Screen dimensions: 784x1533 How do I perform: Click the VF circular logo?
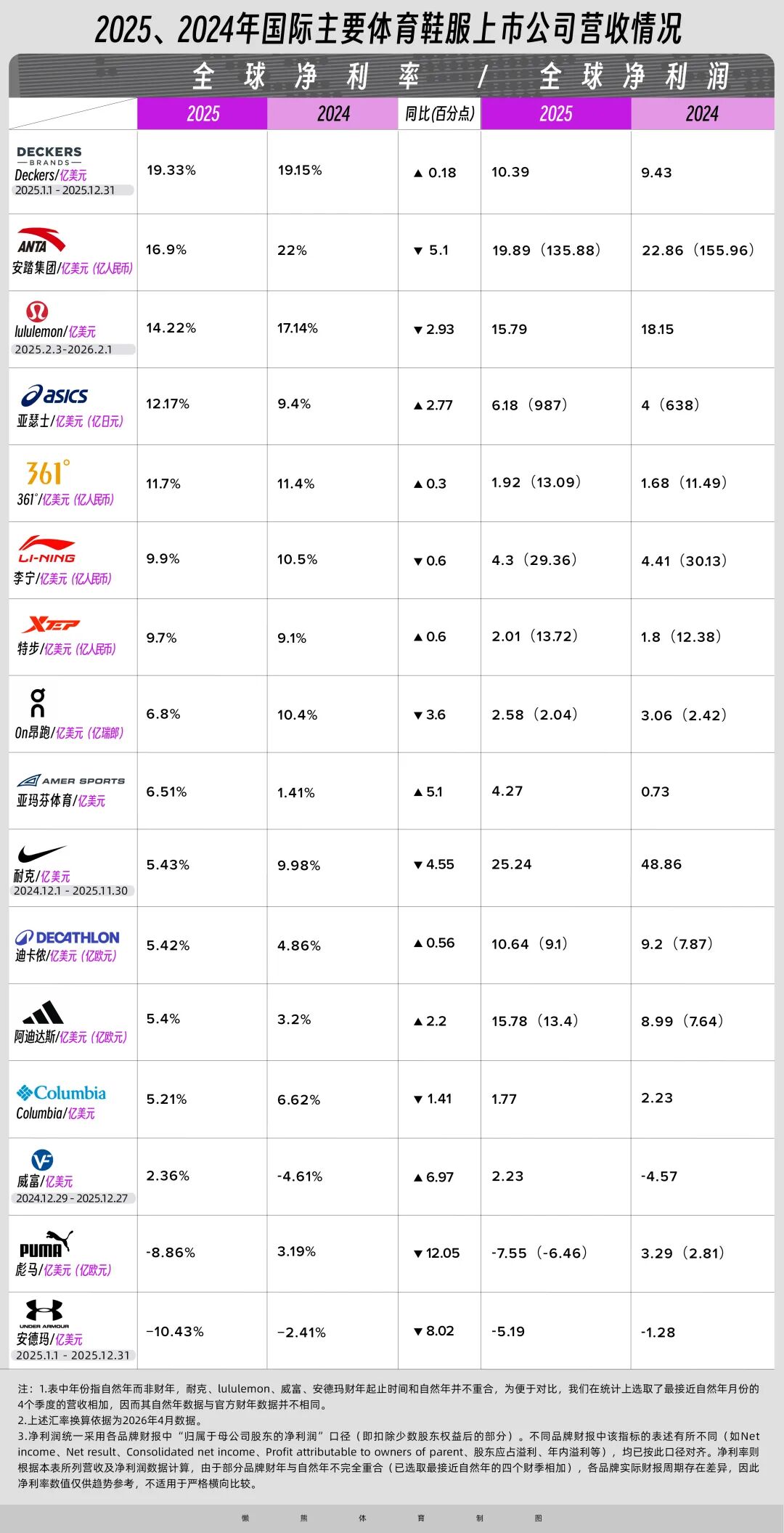[x=42, y=1160]
